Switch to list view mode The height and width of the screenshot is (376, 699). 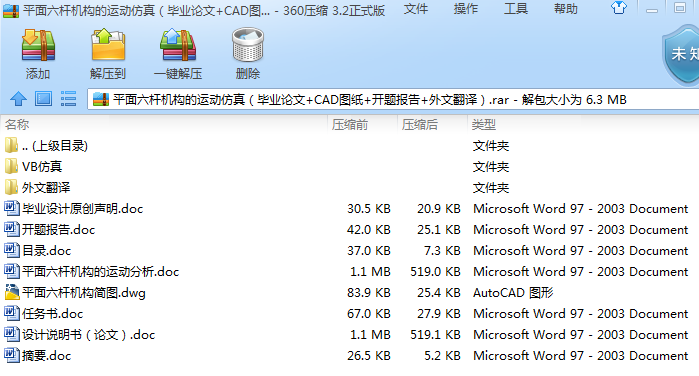68,99
